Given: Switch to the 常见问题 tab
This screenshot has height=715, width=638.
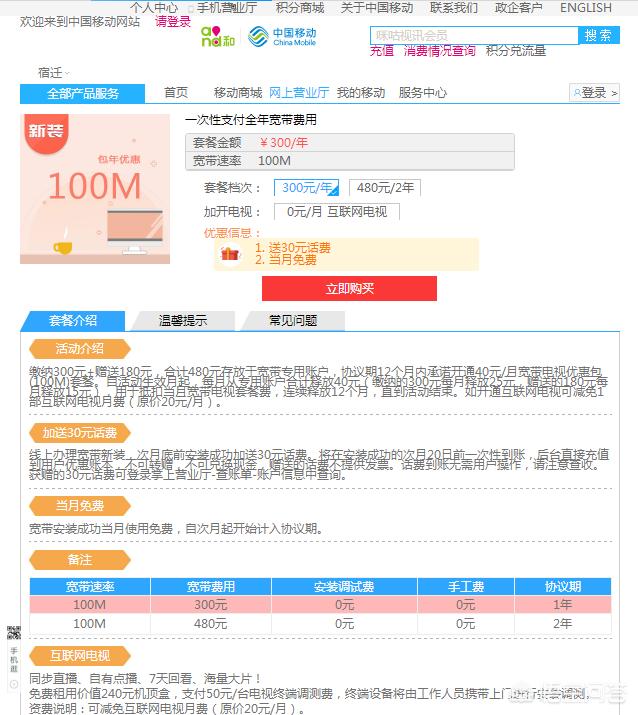Looking at the screenshot, I should pos(293,321).
